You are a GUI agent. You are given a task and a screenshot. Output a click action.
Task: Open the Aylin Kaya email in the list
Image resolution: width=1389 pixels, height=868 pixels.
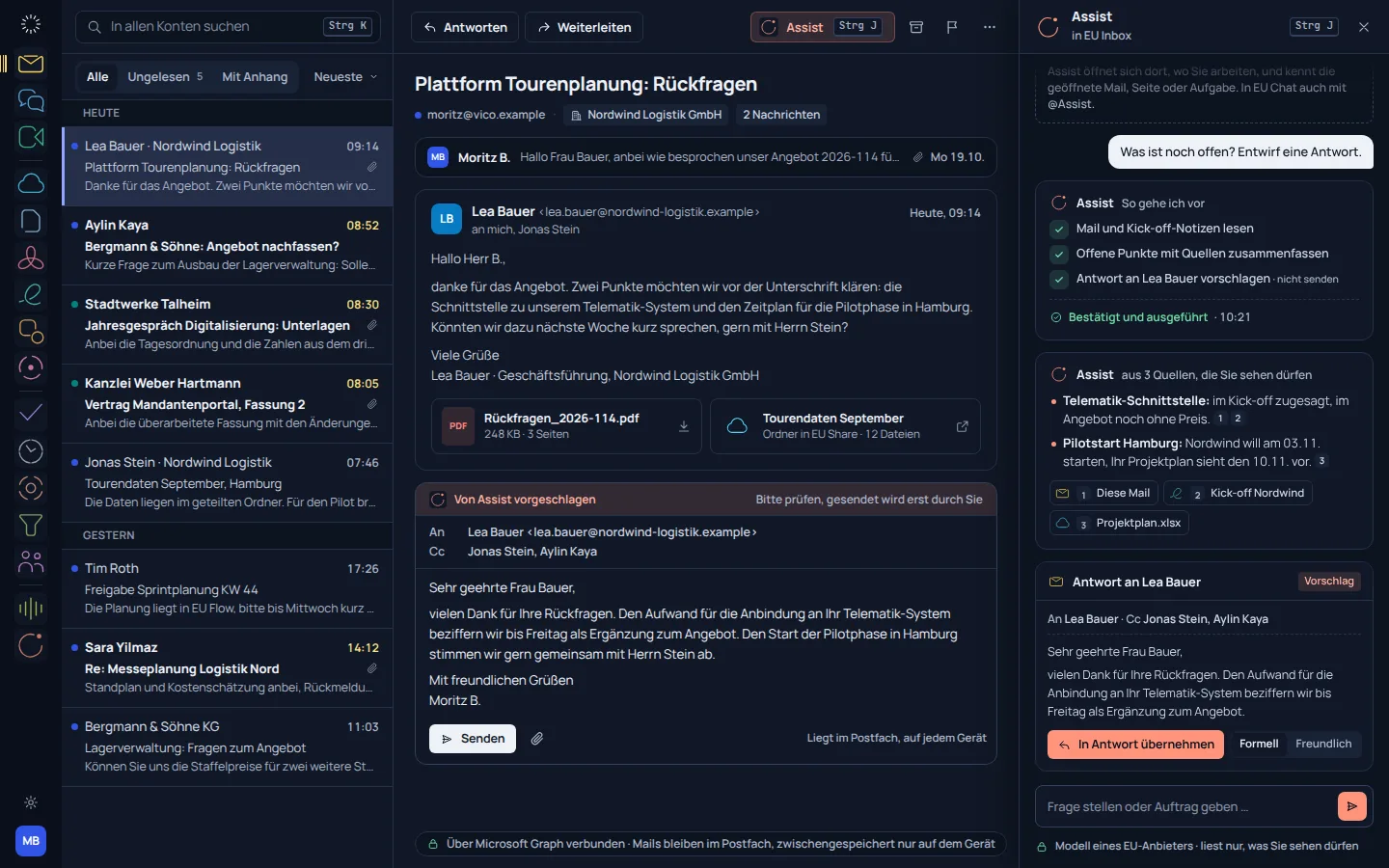(228, 245)
